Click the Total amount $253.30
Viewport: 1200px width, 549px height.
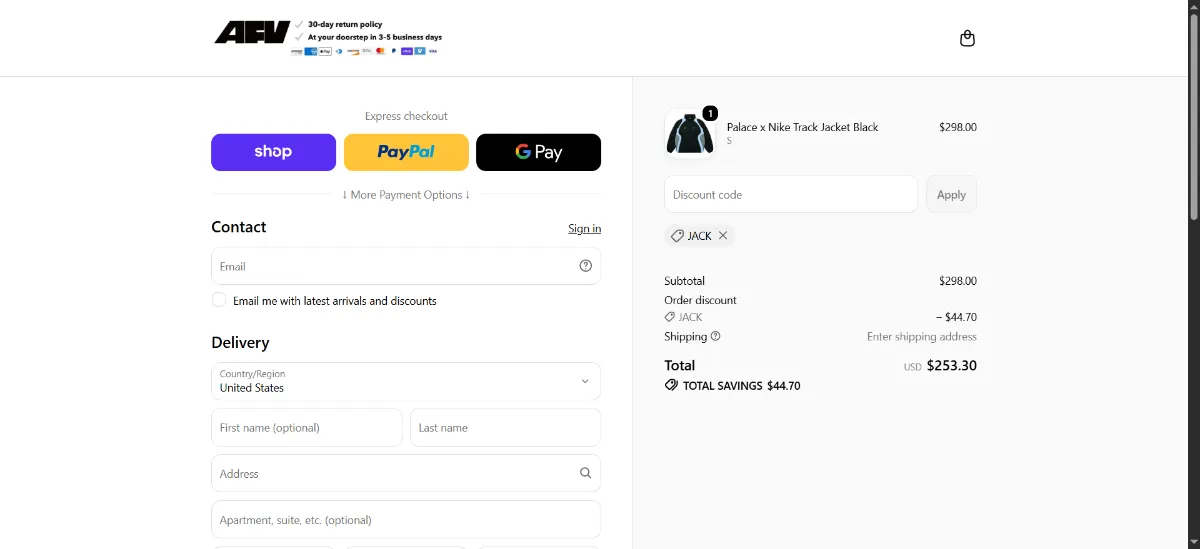(952, 365)
